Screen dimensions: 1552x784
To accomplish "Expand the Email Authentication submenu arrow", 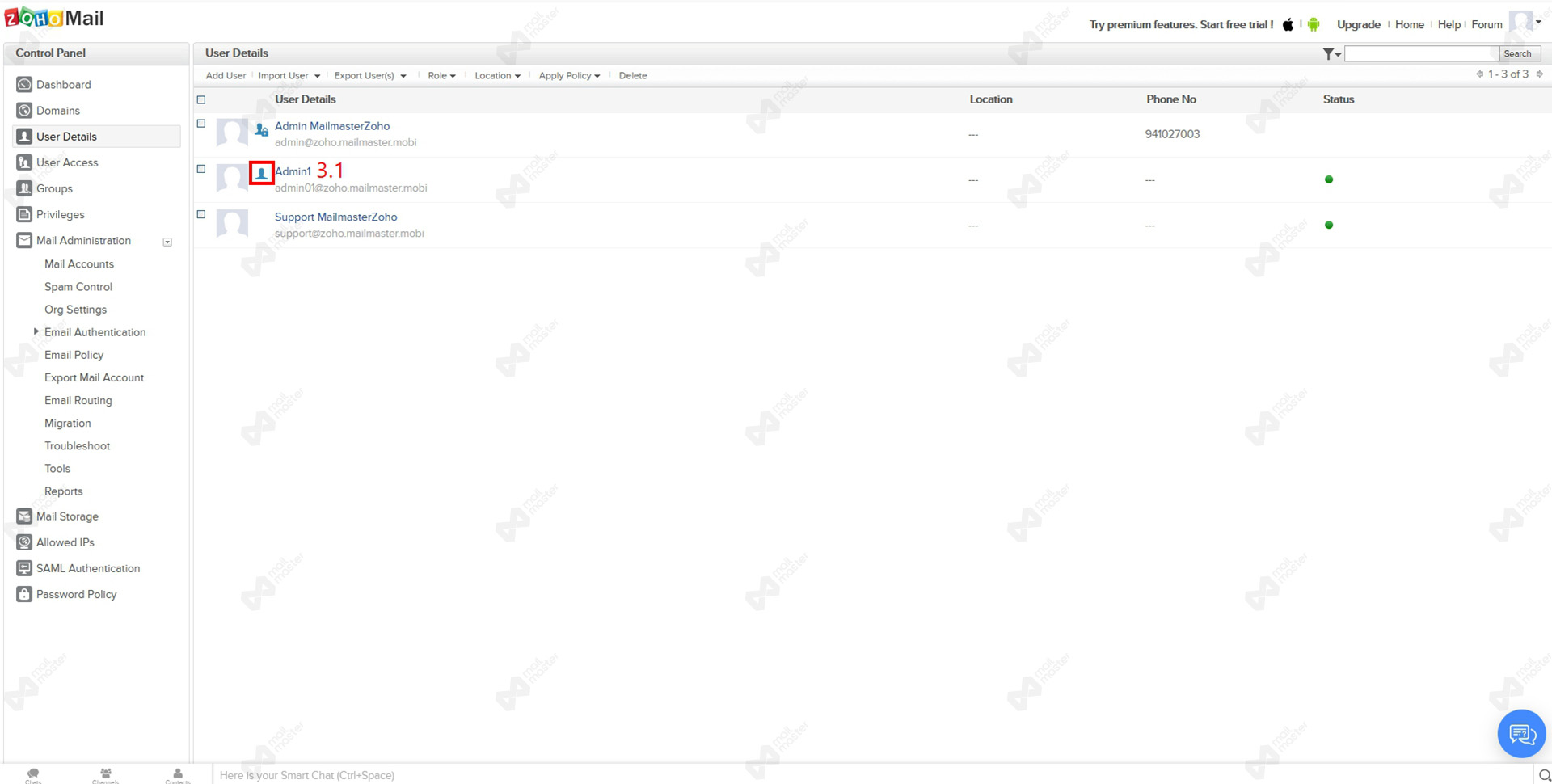I will [x=36, y=331].
